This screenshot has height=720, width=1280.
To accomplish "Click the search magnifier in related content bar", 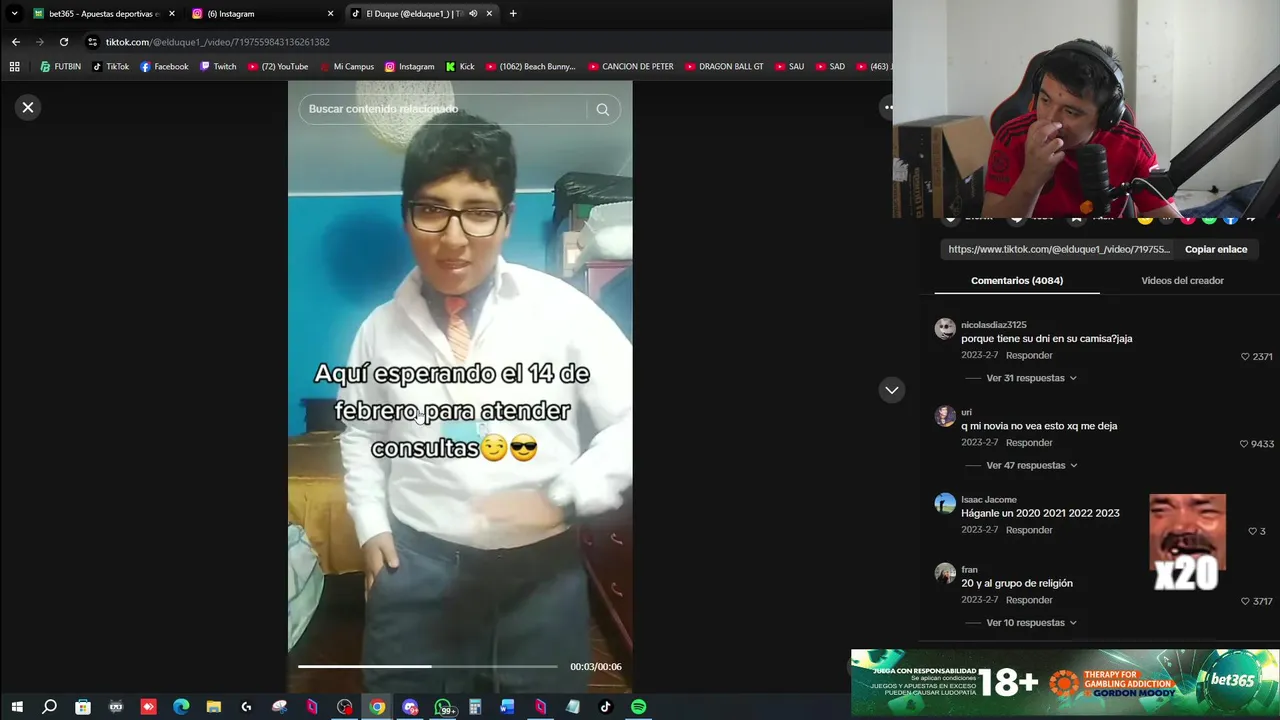I will coord(602,109).
